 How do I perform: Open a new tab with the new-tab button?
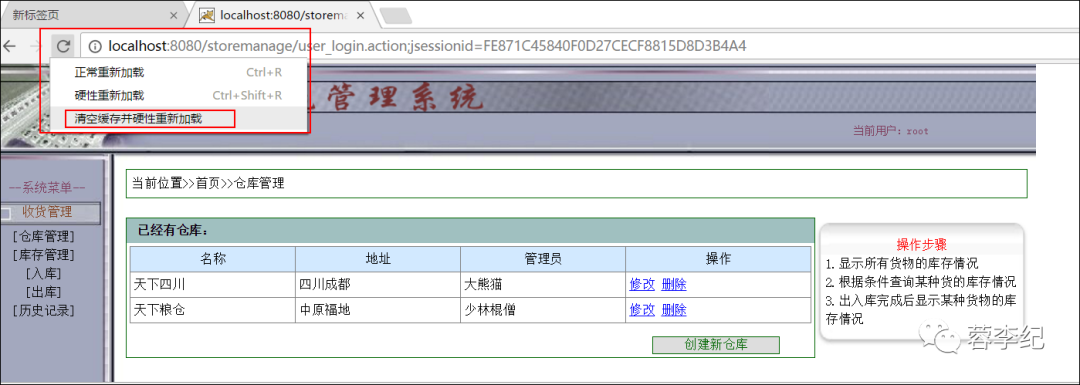395,15
